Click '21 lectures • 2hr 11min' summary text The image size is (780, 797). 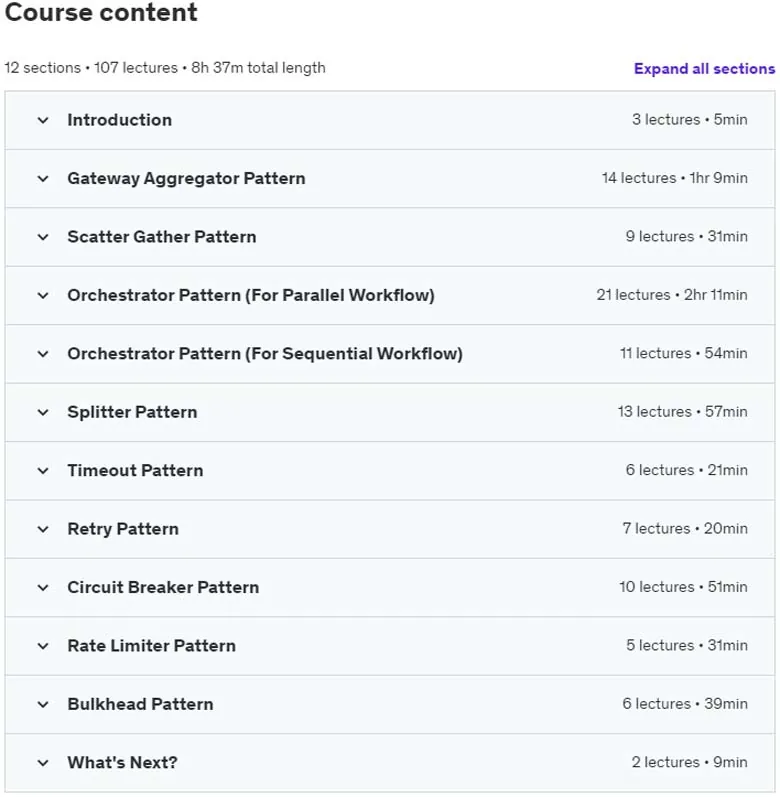672,295
